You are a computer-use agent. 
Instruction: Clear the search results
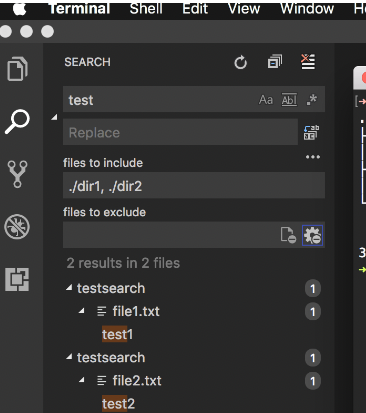click(x=308, y=62)
